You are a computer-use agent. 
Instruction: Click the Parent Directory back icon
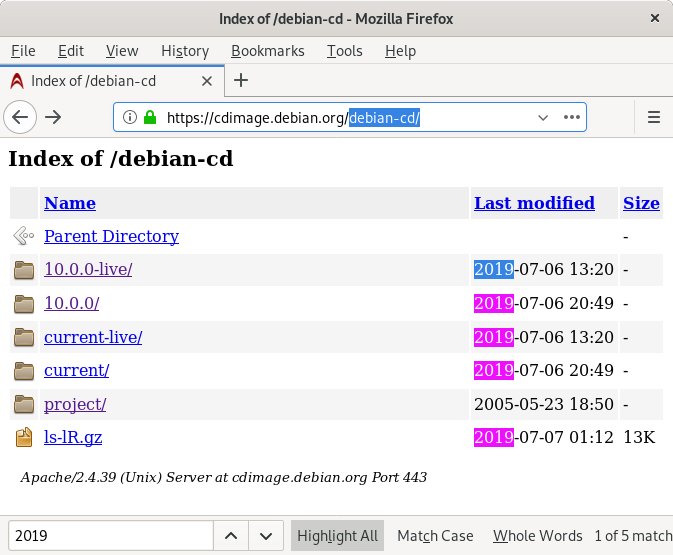pyautogui.click(x=24, y=236)
